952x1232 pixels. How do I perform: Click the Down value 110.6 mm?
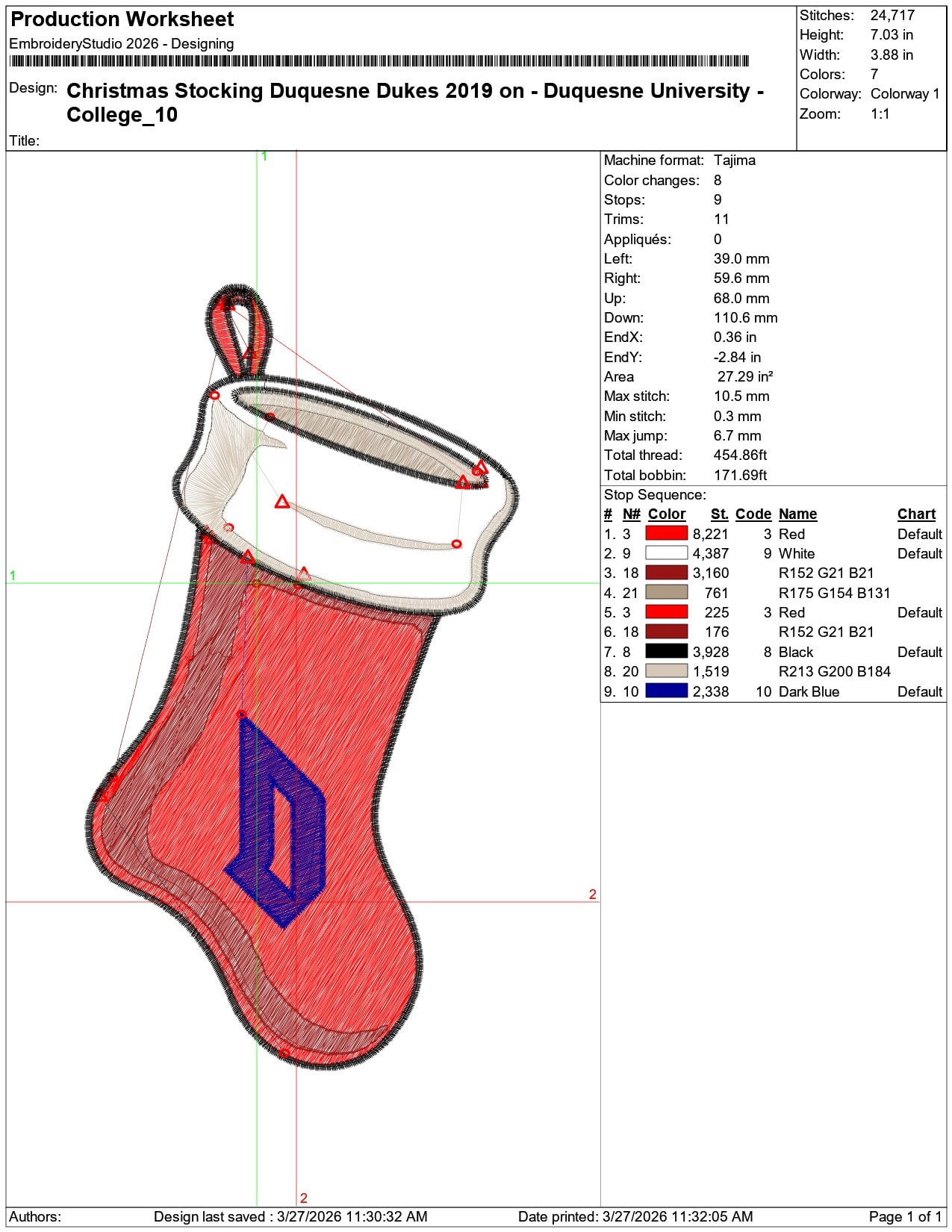coord(745,317)
